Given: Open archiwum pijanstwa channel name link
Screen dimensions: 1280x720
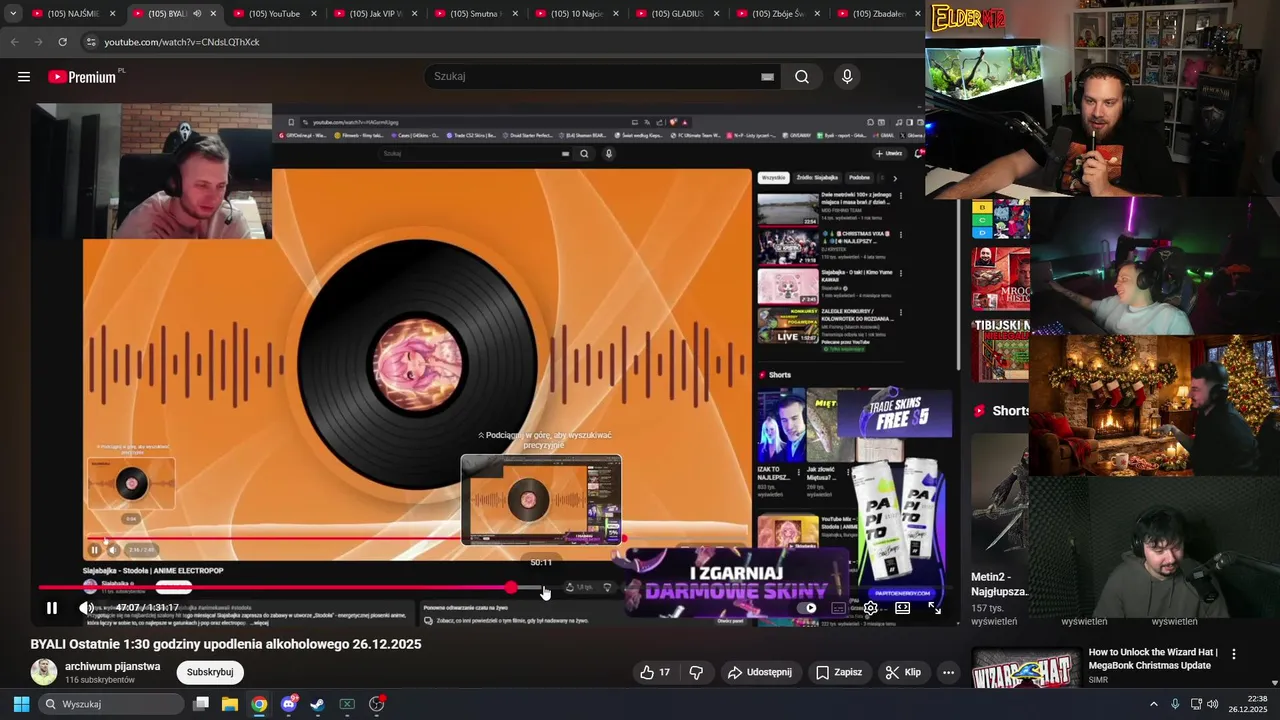Looking at the screenshot, I should [112, 666].
